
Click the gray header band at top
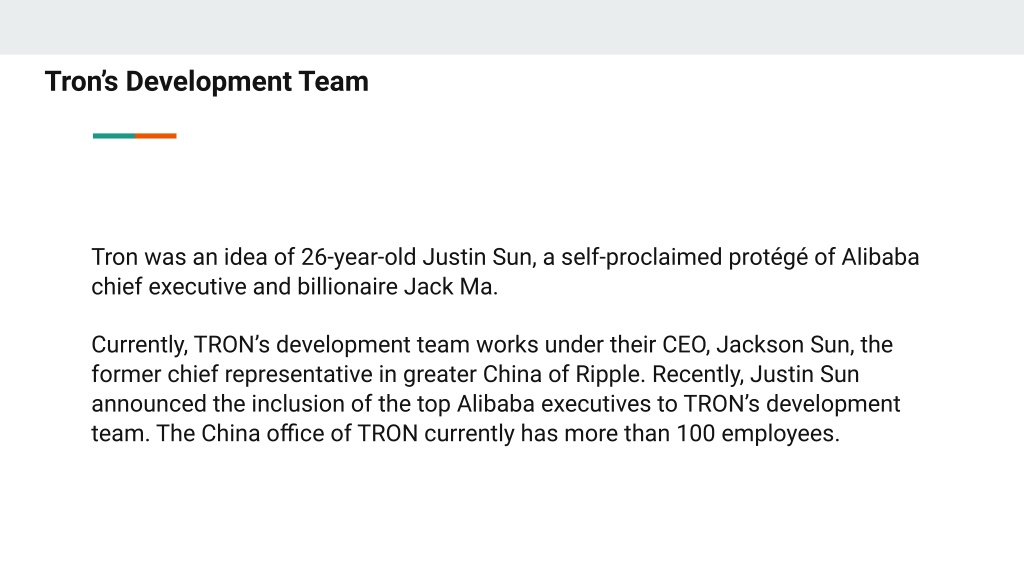(x=512, y=27)
